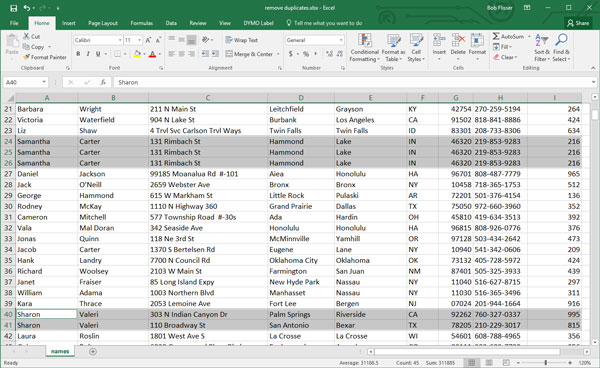Open Sort & Filter

click(542, 47)
